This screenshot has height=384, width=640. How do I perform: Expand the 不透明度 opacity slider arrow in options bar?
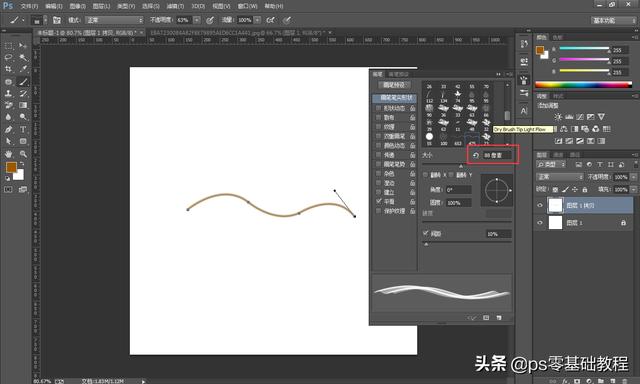[197, 20]
